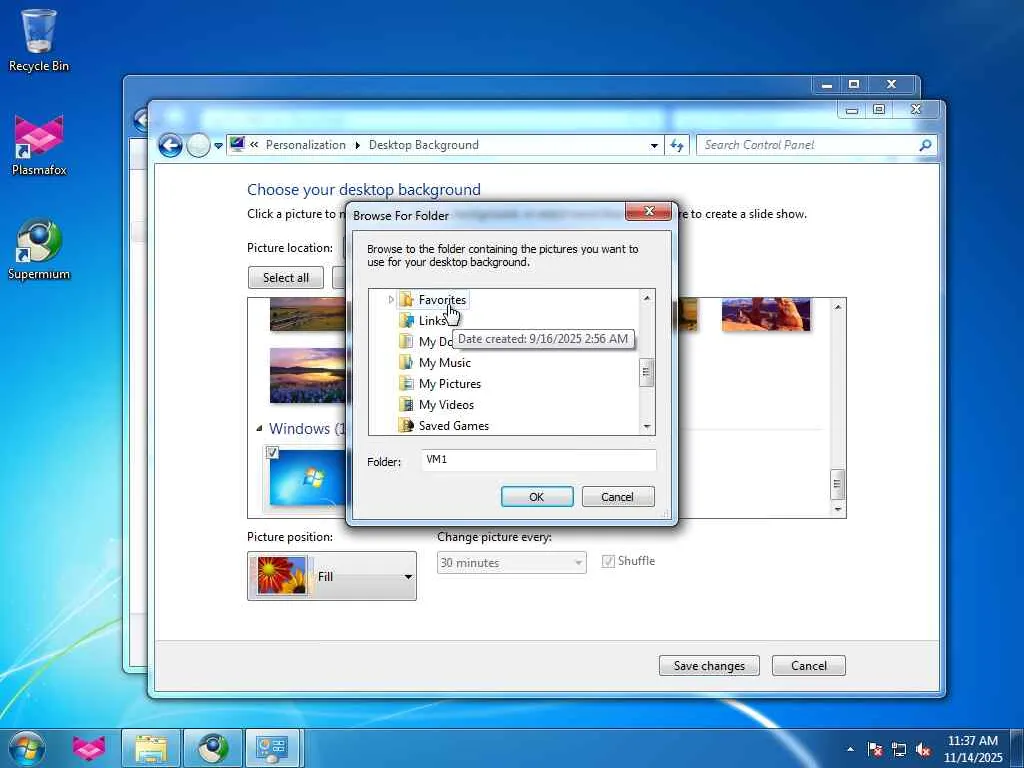Click the Action Center flag tray icon
The height and width of the screenshot is (768, 1024).
pos(875,749)
